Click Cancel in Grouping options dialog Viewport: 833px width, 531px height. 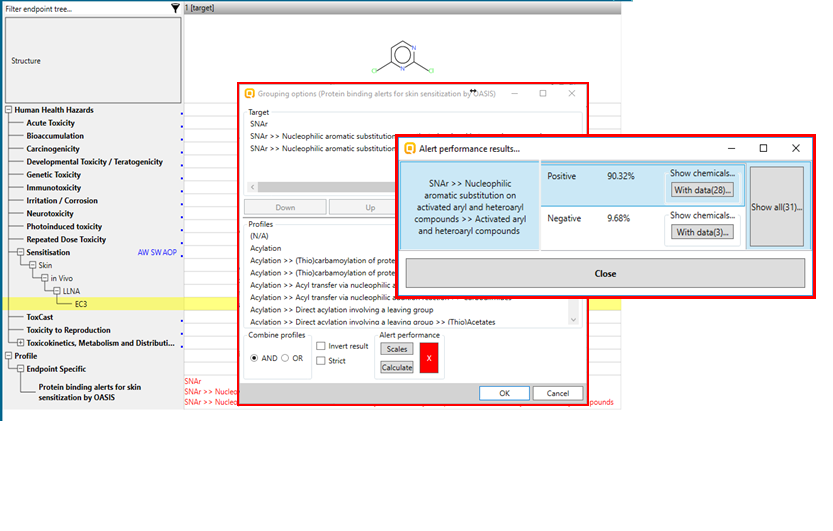558,393
